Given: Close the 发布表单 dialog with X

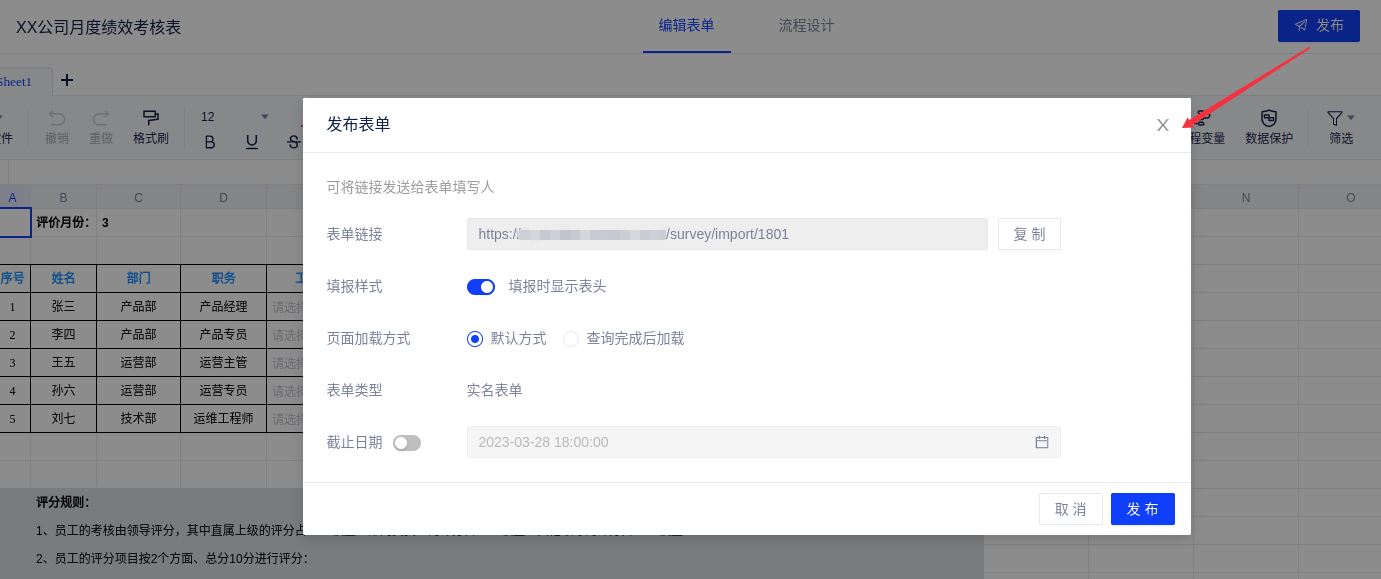Looking at the screenshot, I should pyautogui.click(x=1162, y=125).
